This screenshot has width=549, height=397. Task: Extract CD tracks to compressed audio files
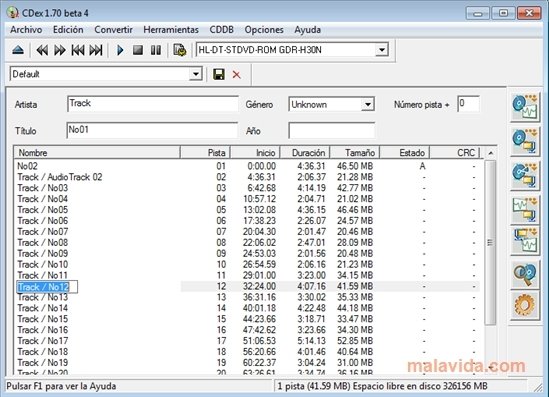click(x=525, y=142)
